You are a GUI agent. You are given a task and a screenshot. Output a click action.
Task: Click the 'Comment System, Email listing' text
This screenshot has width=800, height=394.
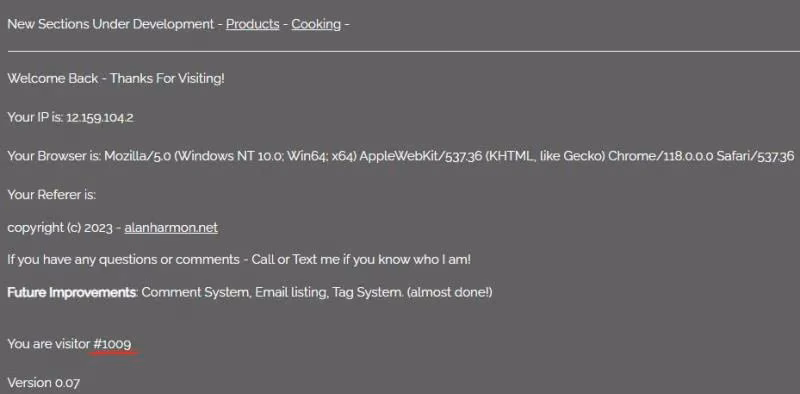(235, 292)
